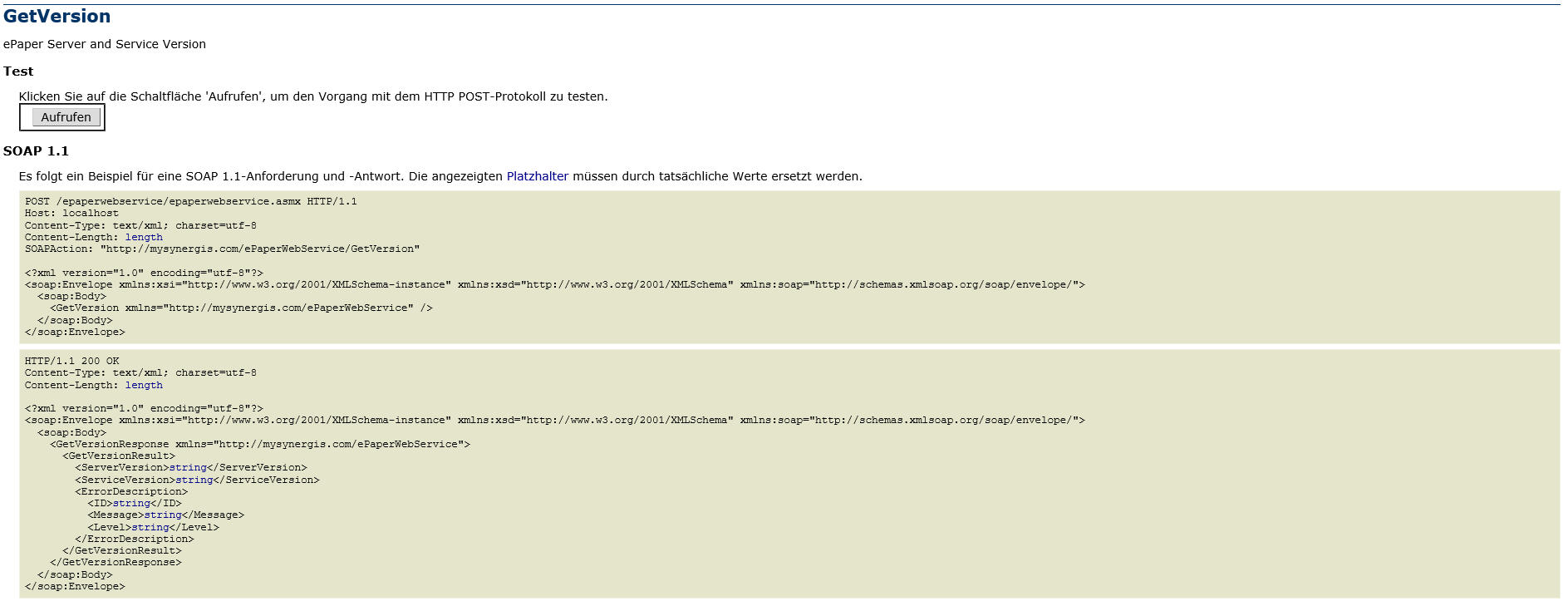Click the 'Host: localhost' header line

click(x=71, y=214)
